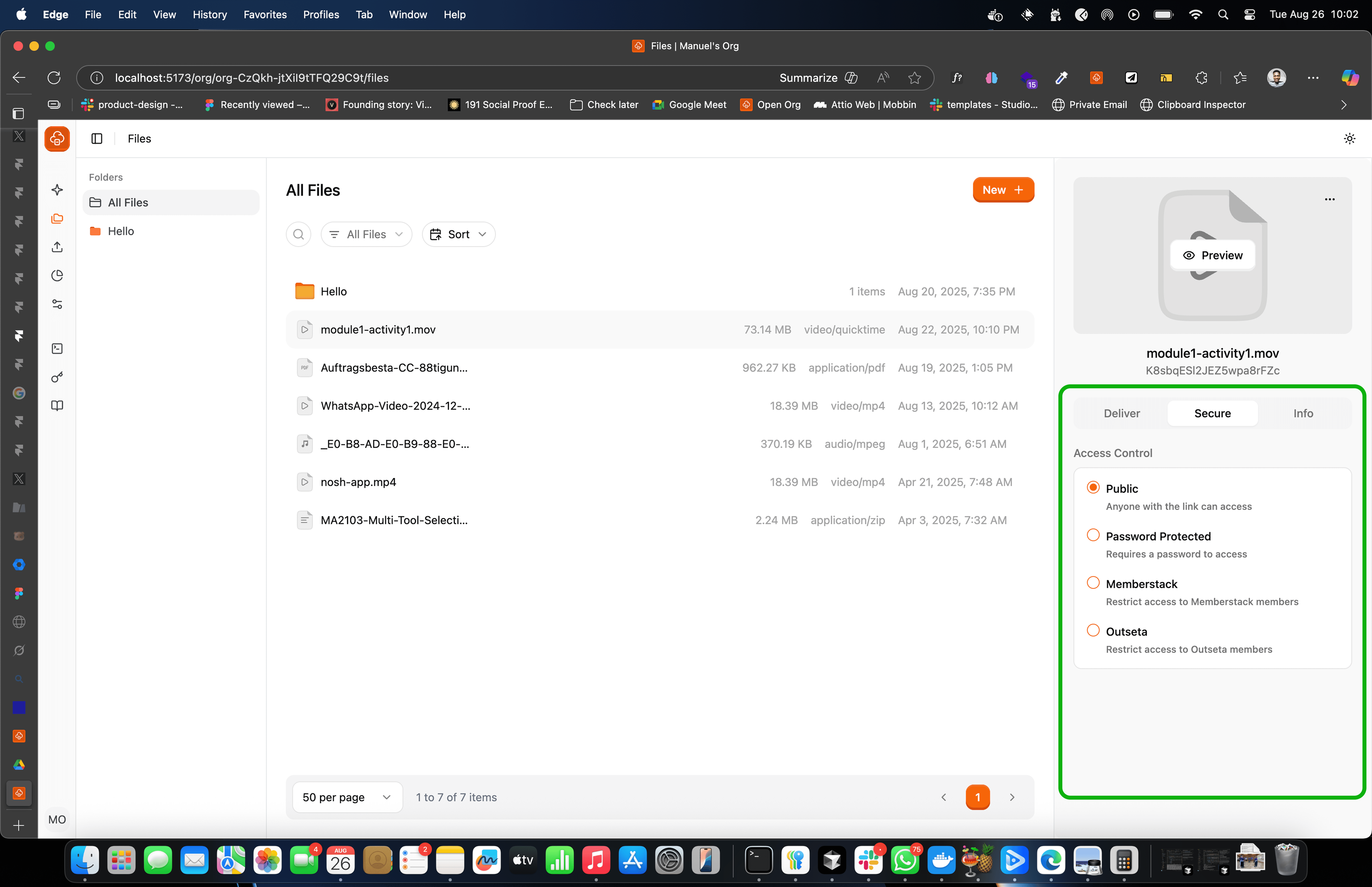
Task: Switch to the Info tab
Action: point(1303,414)
